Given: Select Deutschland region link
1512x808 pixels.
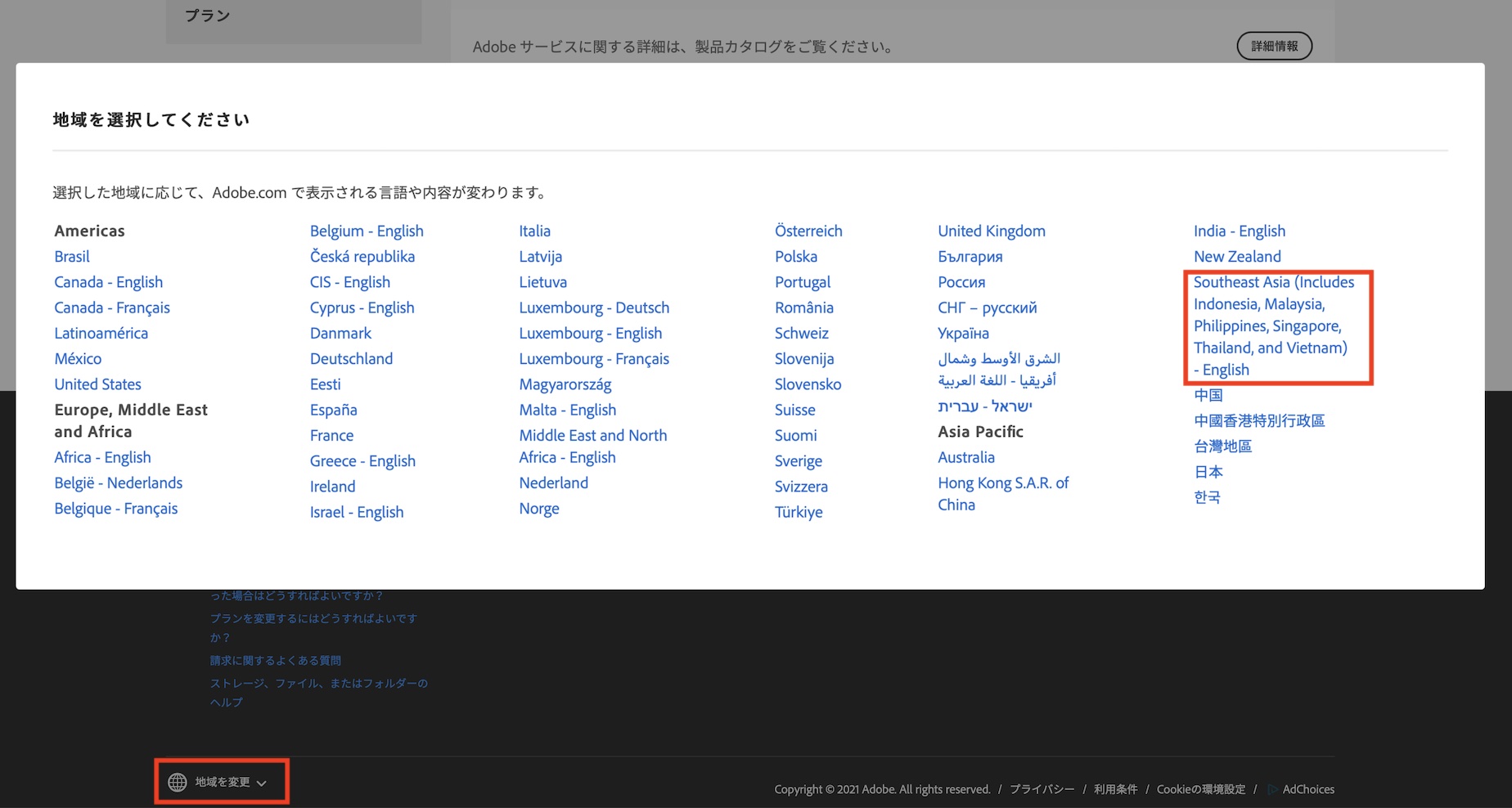Looking at the screenshot, I should [x=352, y=359].
